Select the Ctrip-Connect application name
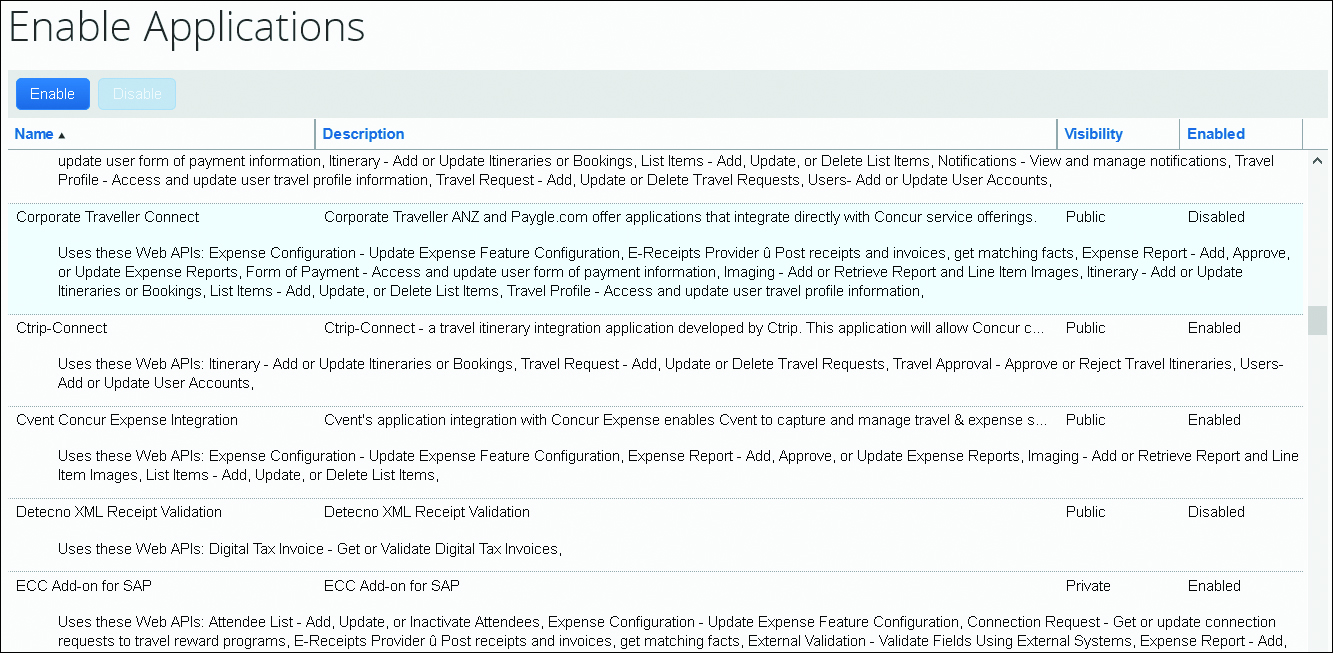Image resolution: width=1333 pixels, height=653 pixels. [62, 328]
